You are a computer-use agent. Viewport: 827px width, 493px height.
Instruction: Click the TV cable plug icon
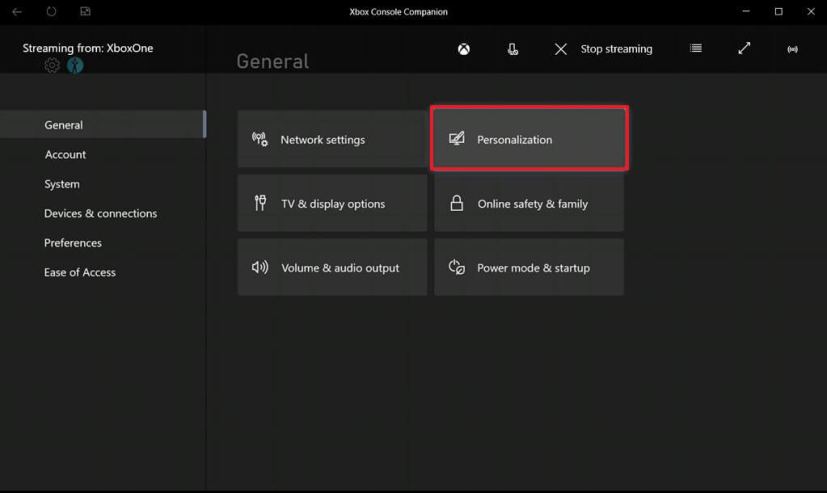point(260,203)
